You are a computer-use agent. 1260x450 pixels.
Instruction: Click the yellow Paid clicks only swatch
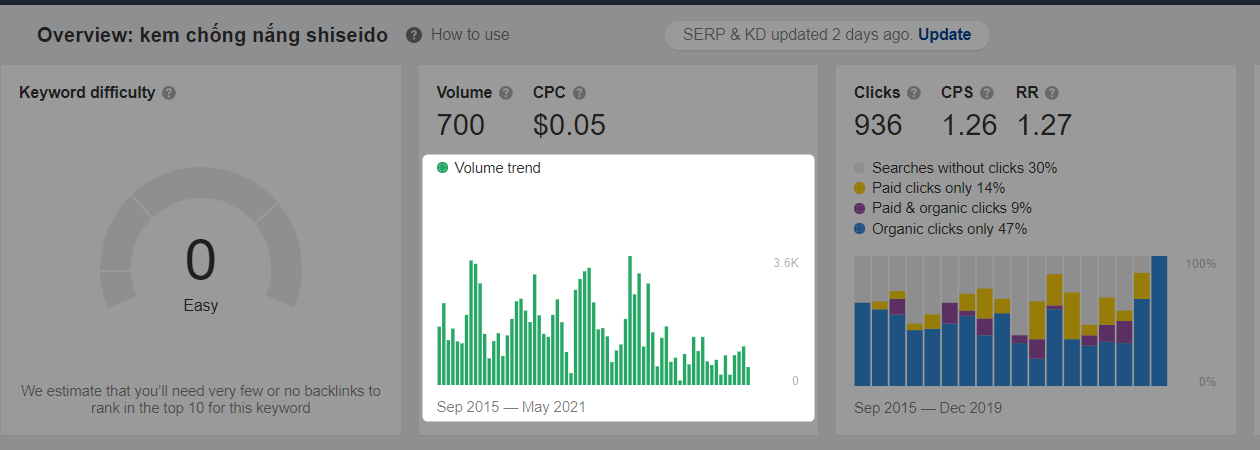pyautogui.click(x=860, y=188)
